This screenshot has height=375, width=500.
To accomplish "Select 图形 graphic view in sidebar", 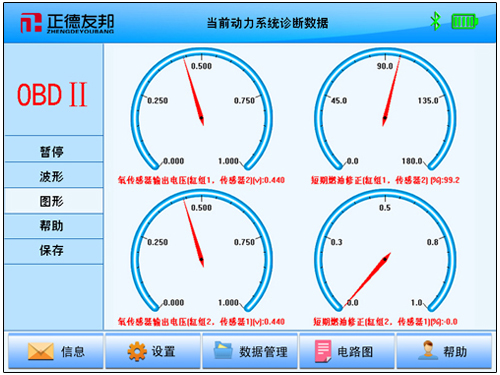I will [54, 201].
